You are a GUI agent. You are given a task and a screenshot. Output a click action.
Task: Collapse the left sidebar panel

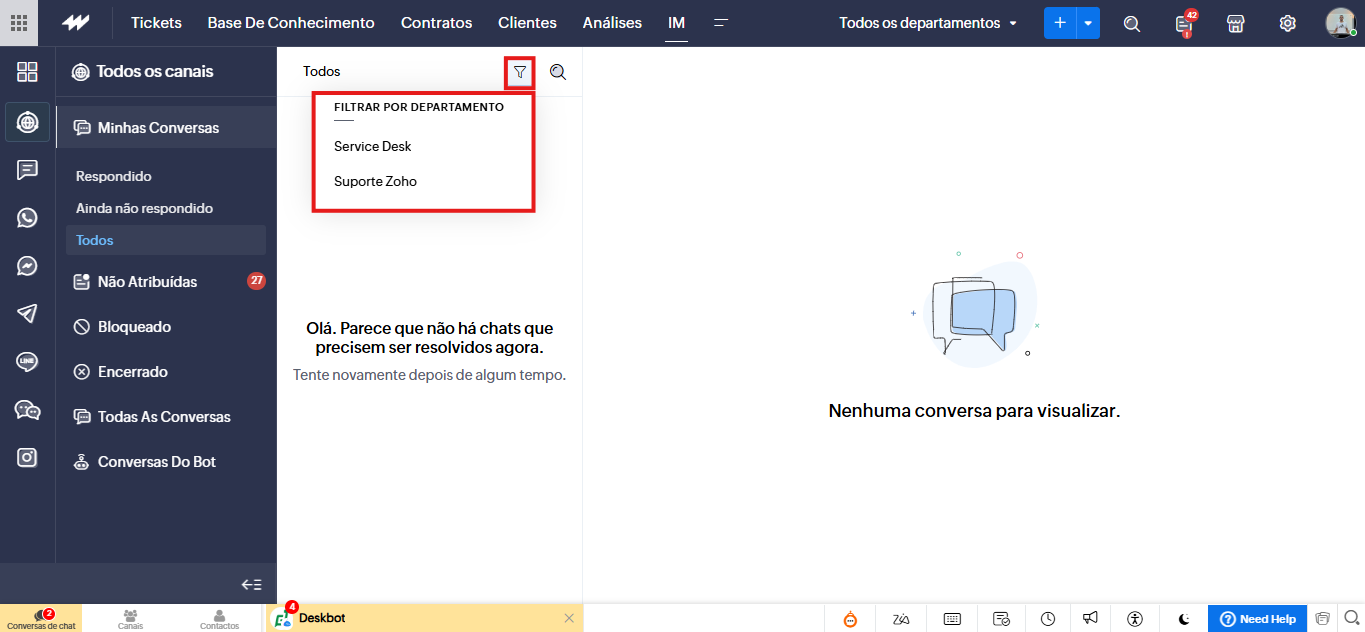[251, 585]
